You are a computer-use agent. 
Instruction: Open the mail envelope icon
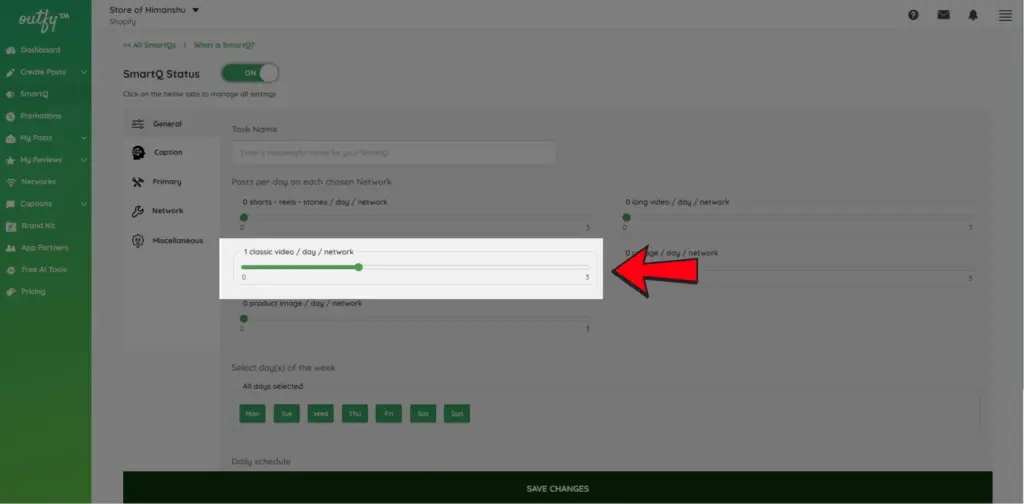click(x=943, y=15)
